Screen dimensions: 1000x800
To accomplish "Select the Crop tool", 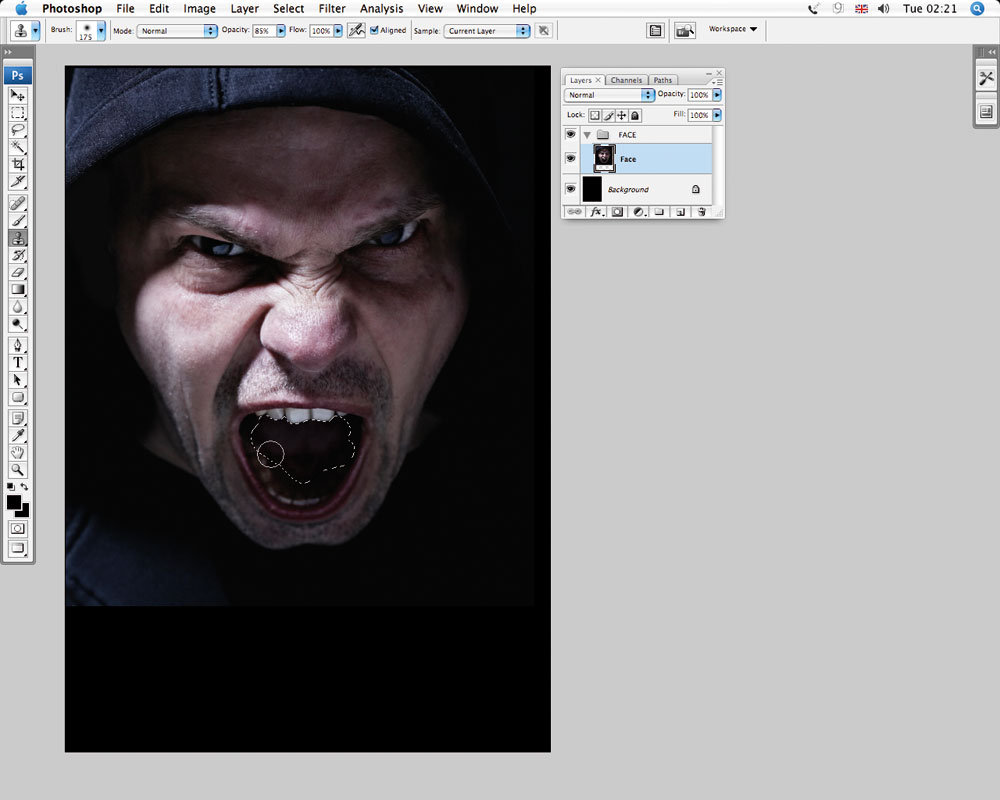I will pyautogui.click(x=18, y=164).
